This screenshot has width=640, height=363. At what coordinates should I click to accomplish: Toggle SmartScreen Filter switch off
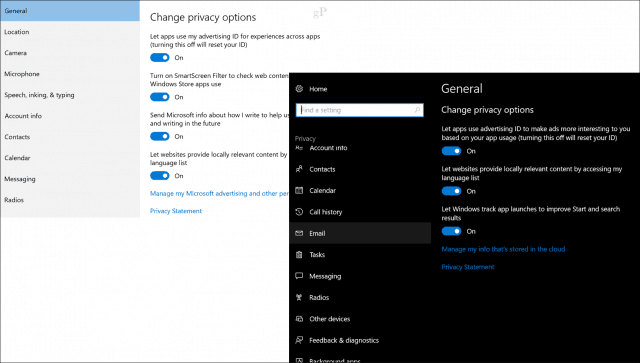(160, 97)
